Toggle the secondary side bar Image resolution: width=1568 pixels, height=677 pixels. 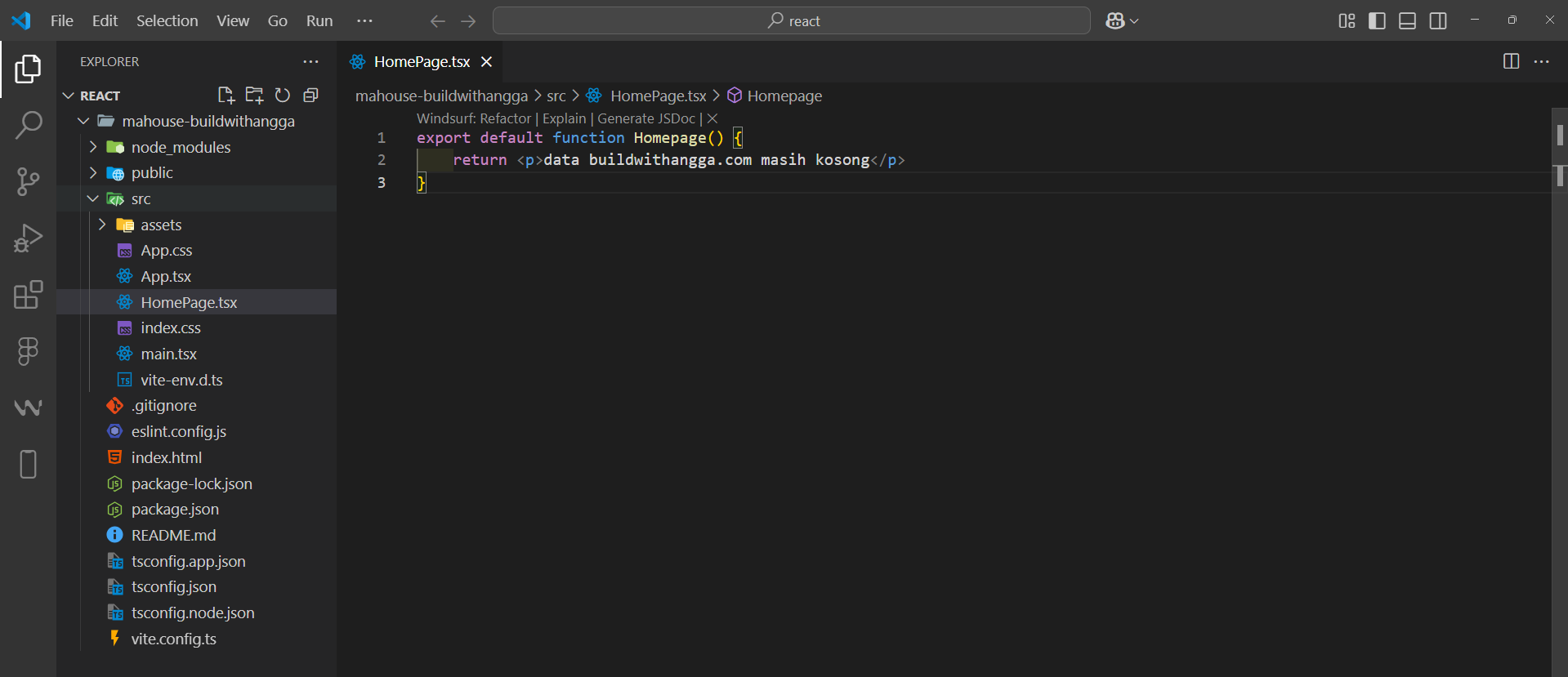[1438, 21]
